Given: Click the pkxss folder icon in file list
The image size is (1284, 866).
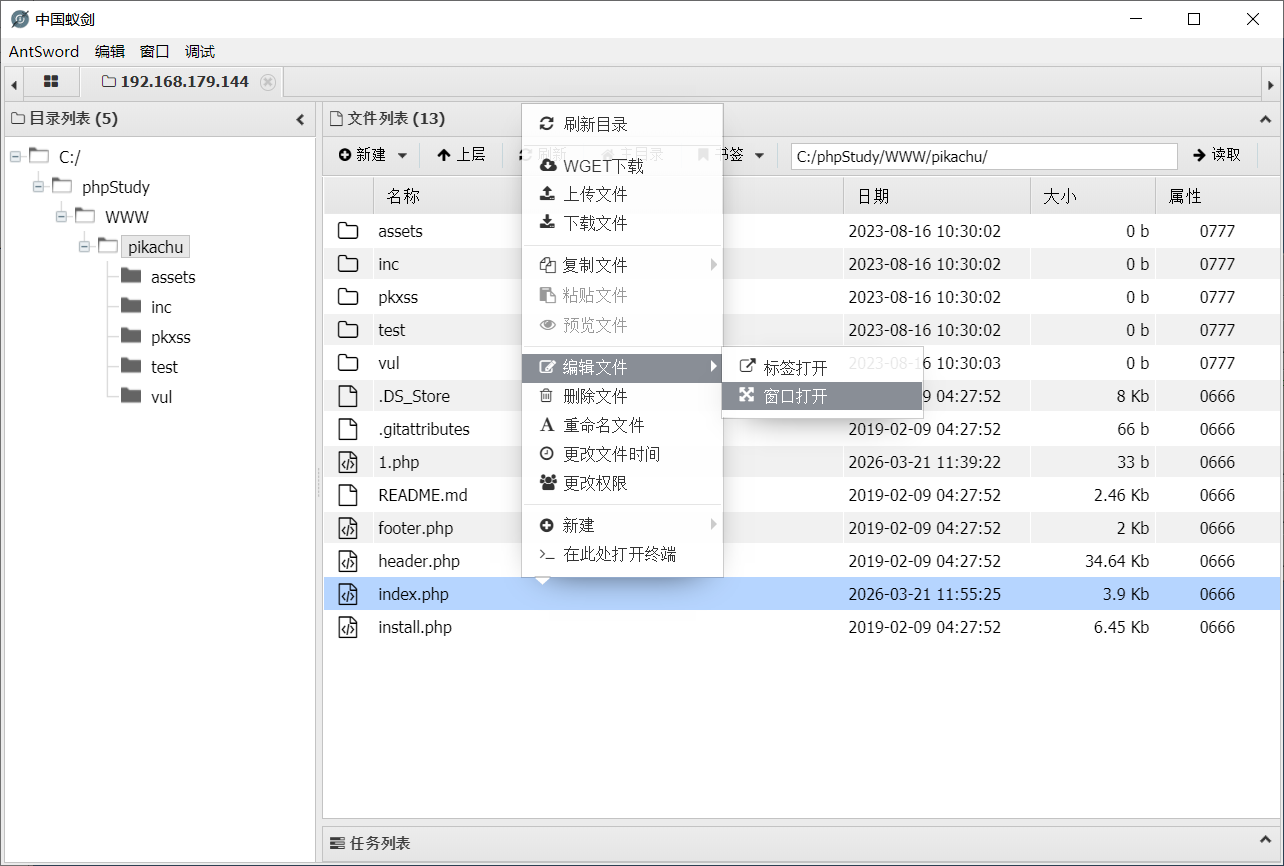Looking at the screenshot, I should (348, 297).
